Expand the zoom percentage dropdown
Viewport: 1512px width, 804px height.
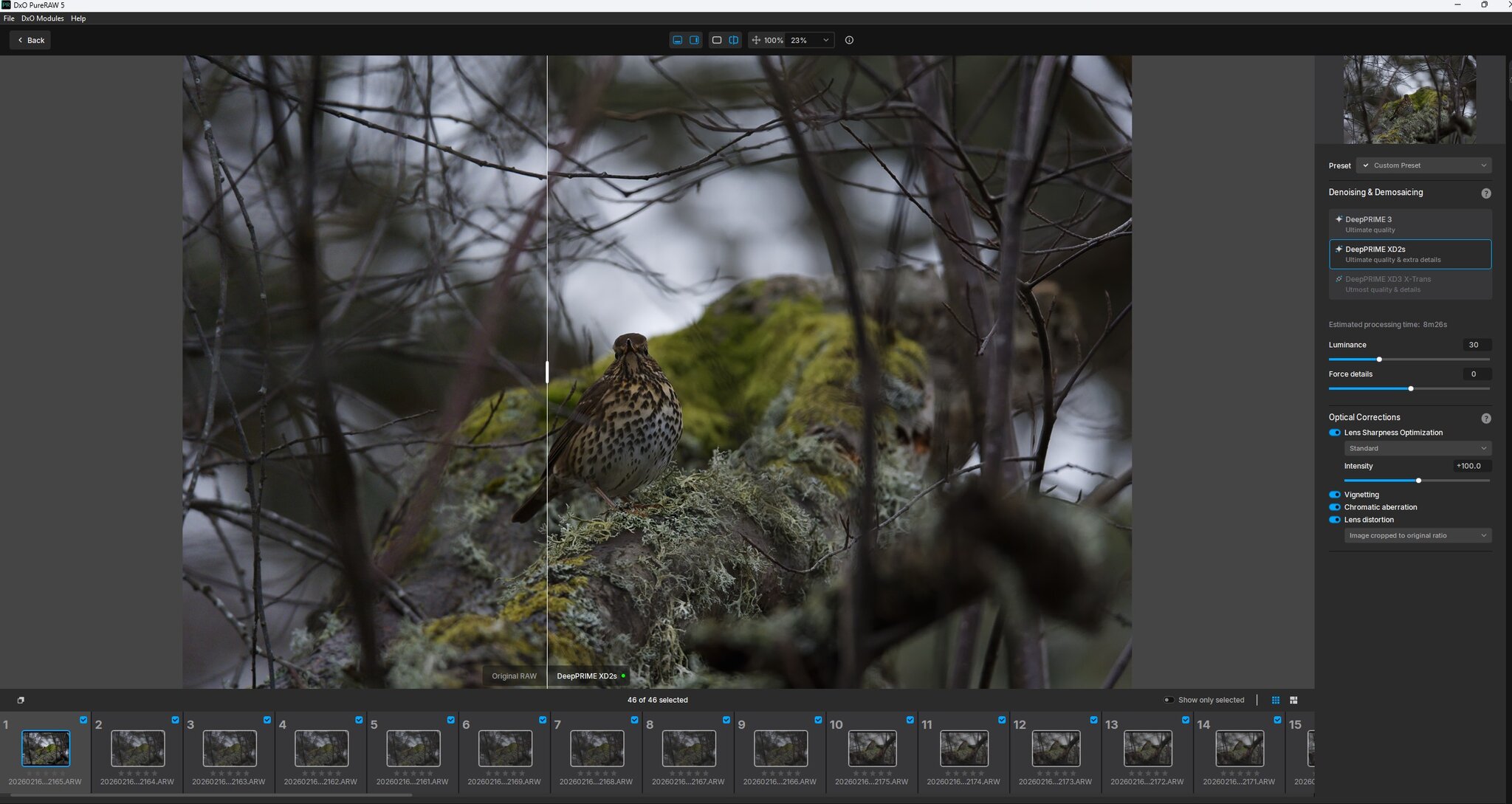coord(825,41)
